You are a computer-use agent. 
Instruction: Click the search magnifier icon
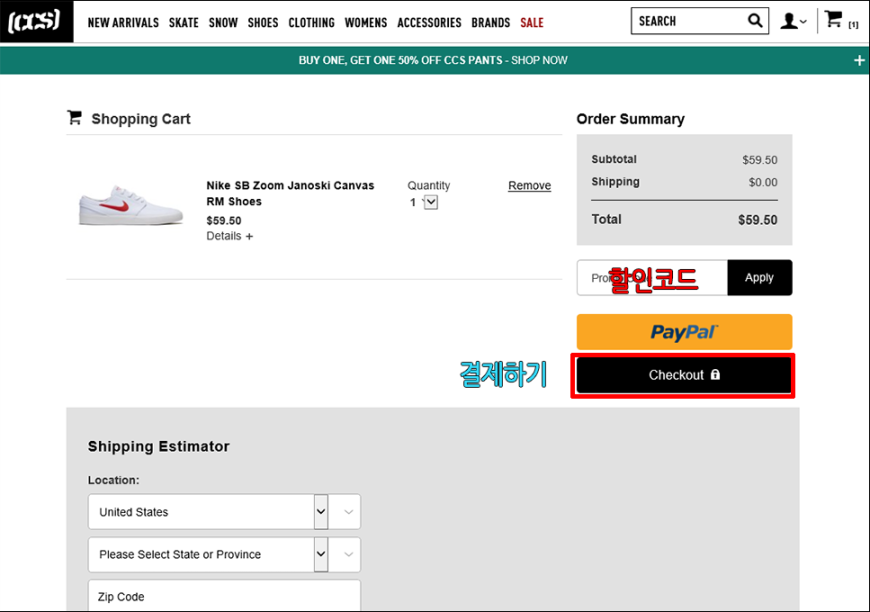tap(755, 21)
